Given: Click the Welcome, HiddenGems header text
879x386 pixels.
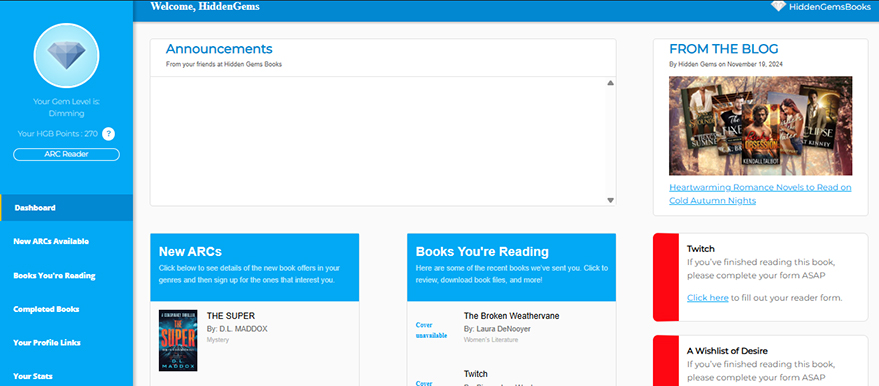Looking at the screenshot, I should coord(205,7).
